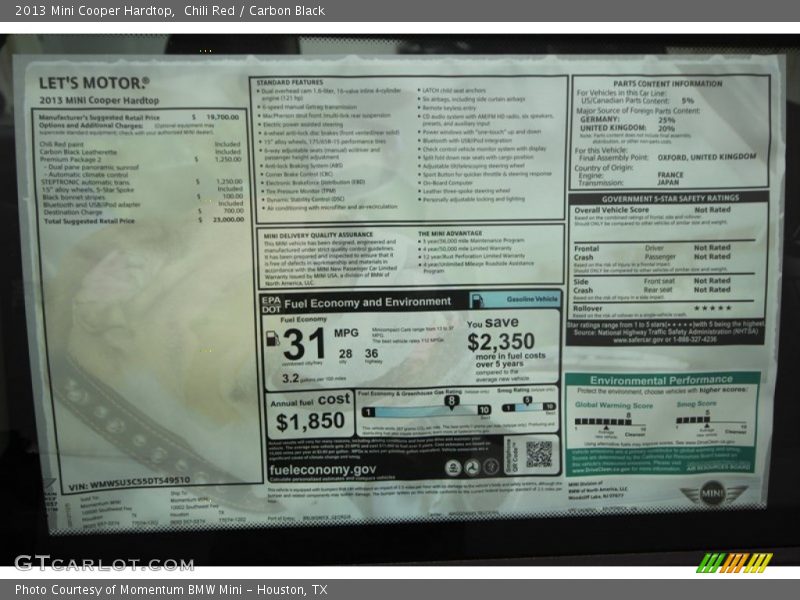This screenshot has height=600, width=800.
Task: Click the 'GERMANY: 25%' parts content line
Action: click(x=628, y=119)
